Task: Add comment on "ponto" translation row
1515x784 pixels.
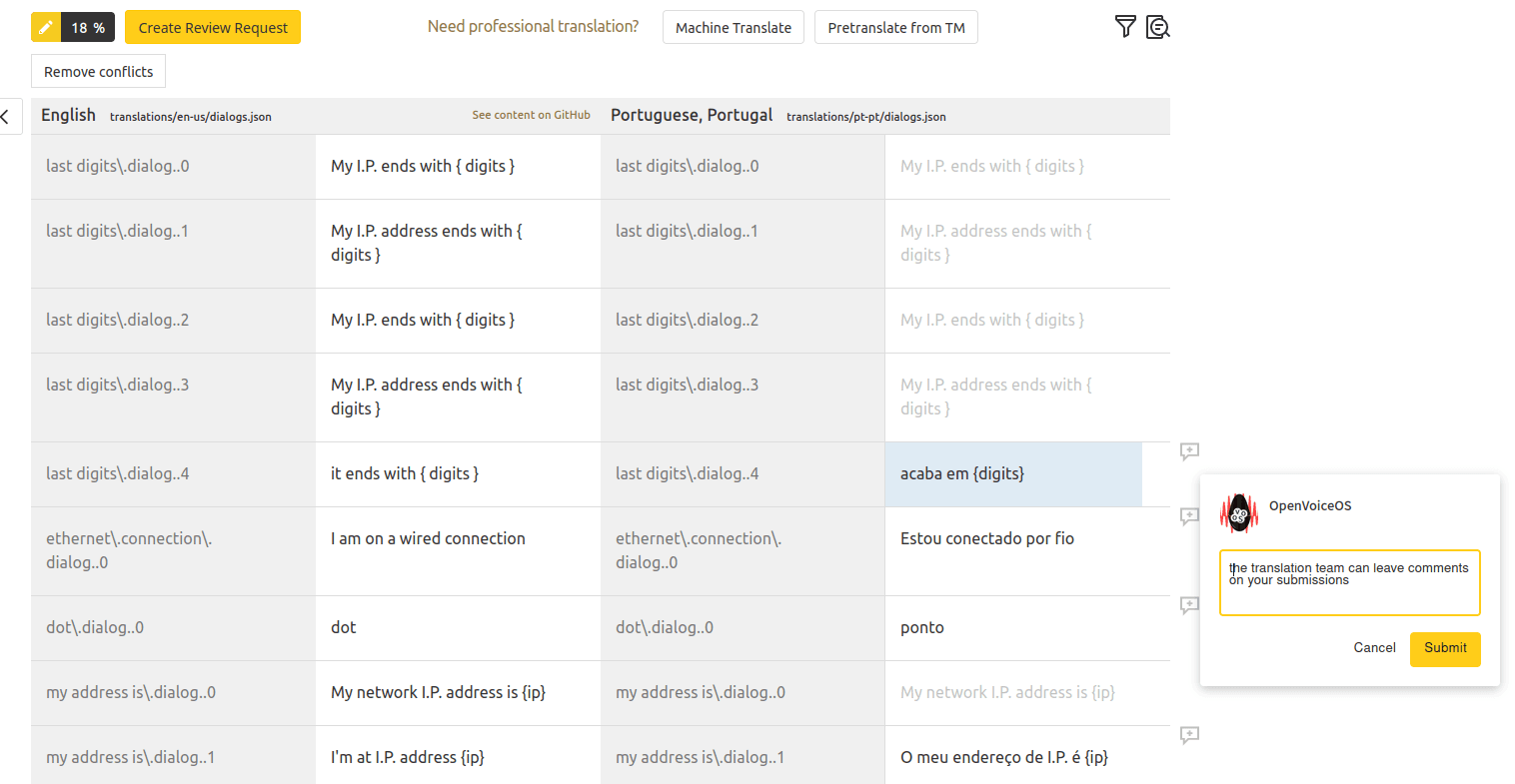Action: (x=1189, y=605)
